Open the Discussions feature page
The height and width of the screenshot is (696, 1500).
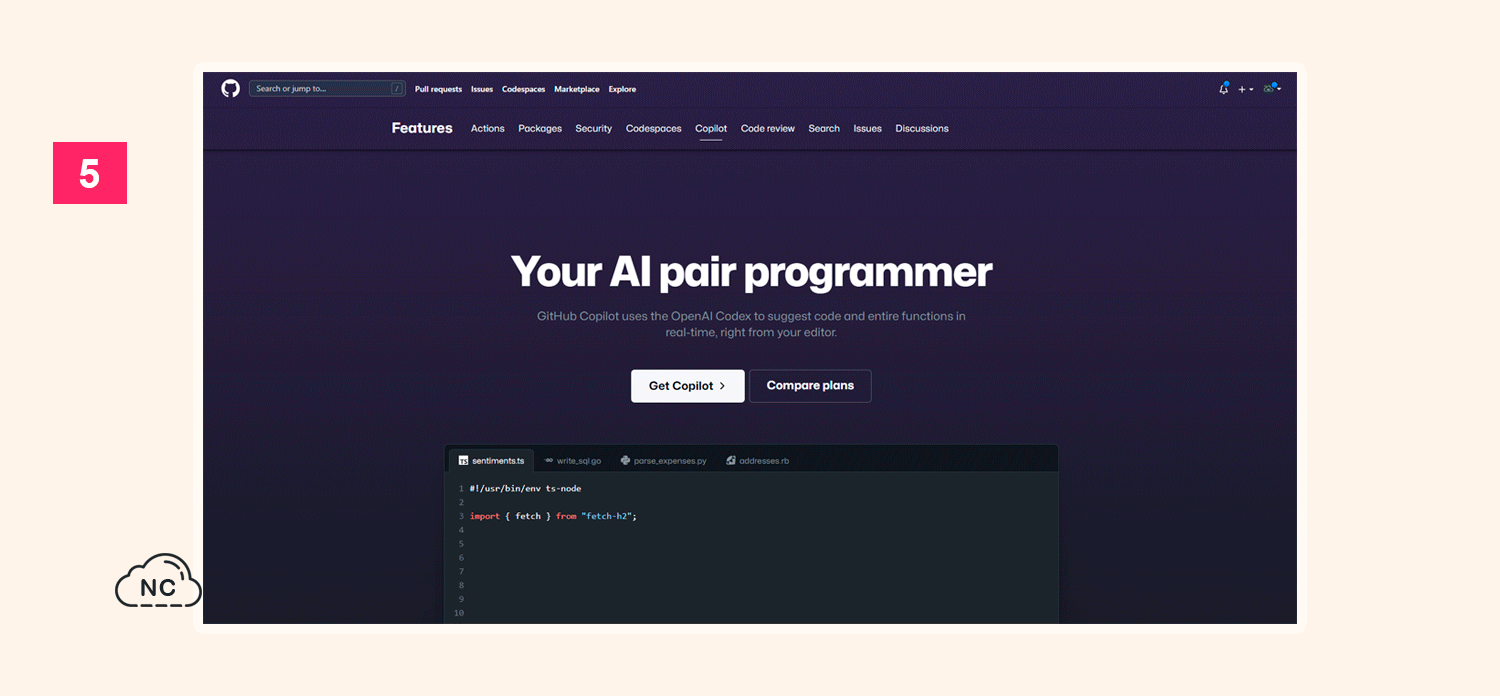pyautogui.click(x=922, y=128)
